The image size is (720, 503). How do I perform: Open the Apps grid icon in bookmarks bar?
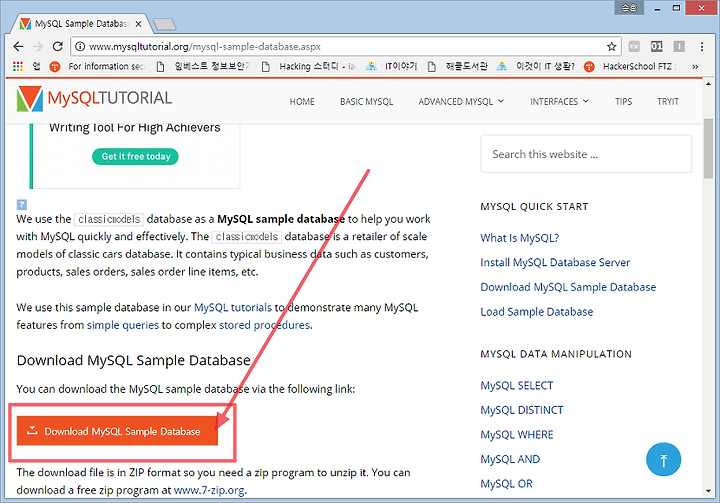tap(18, 67)
